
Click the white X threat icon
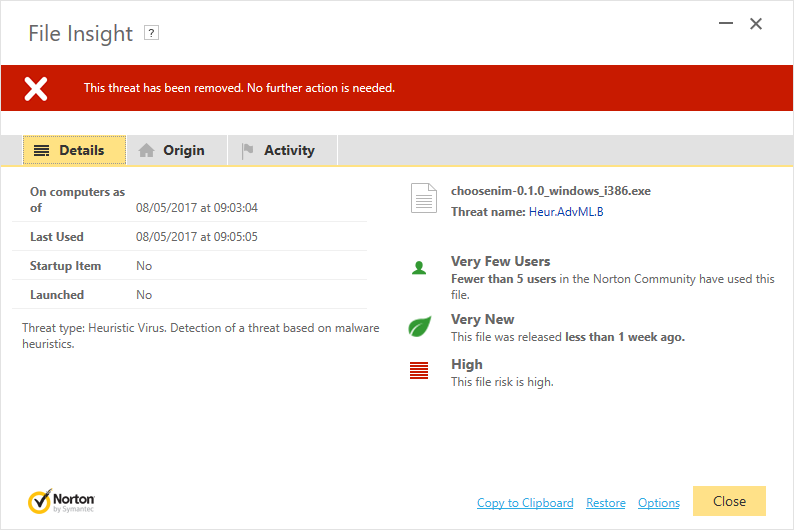[36, 88]
